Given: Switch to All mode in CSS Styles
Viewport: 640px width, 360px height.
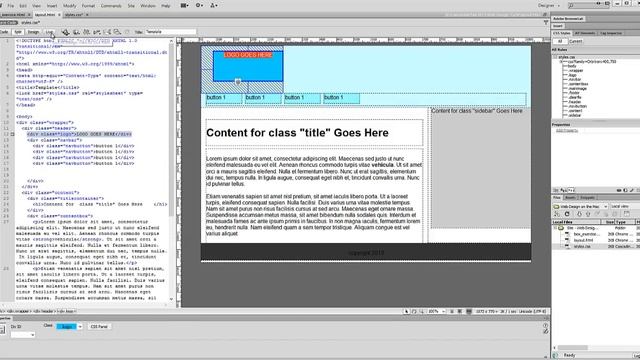Looking at the screenshot, I should coord(560,41).
